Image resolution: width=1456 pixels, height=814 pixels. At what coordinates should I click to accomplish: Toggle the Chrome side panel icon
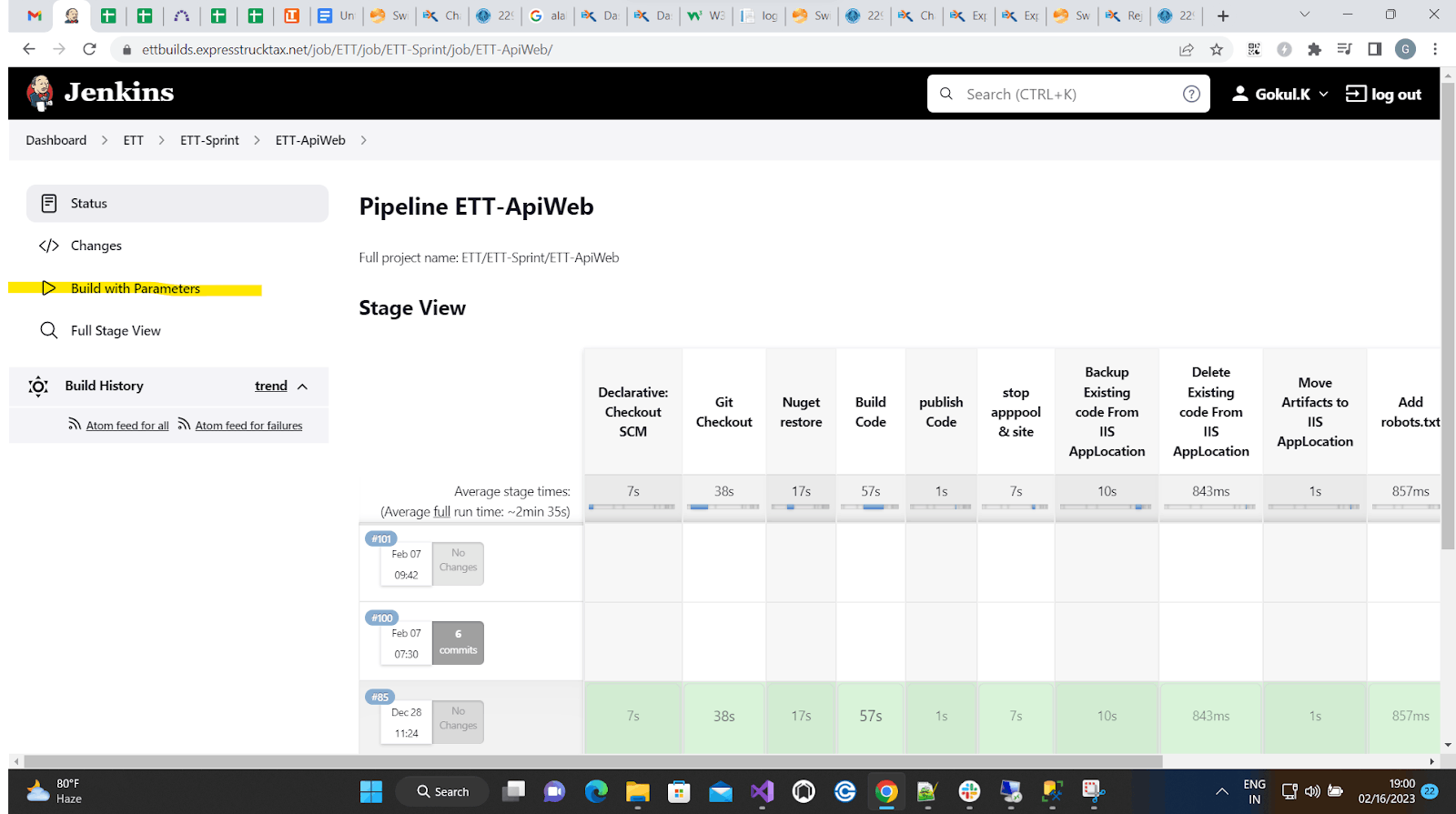pos(1375,49)
